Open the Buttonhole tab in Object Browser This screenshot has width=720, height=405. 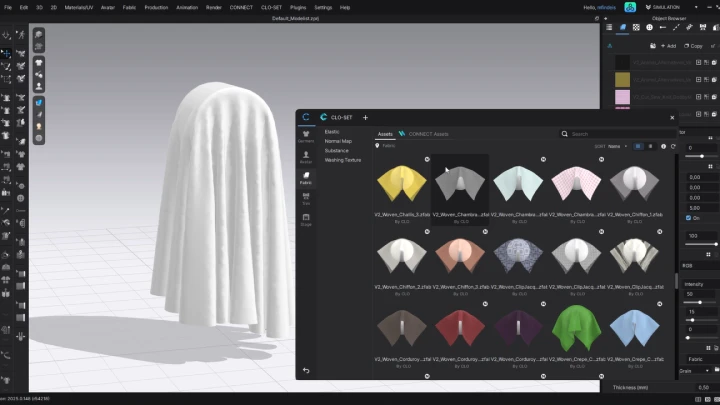(663, 28)
